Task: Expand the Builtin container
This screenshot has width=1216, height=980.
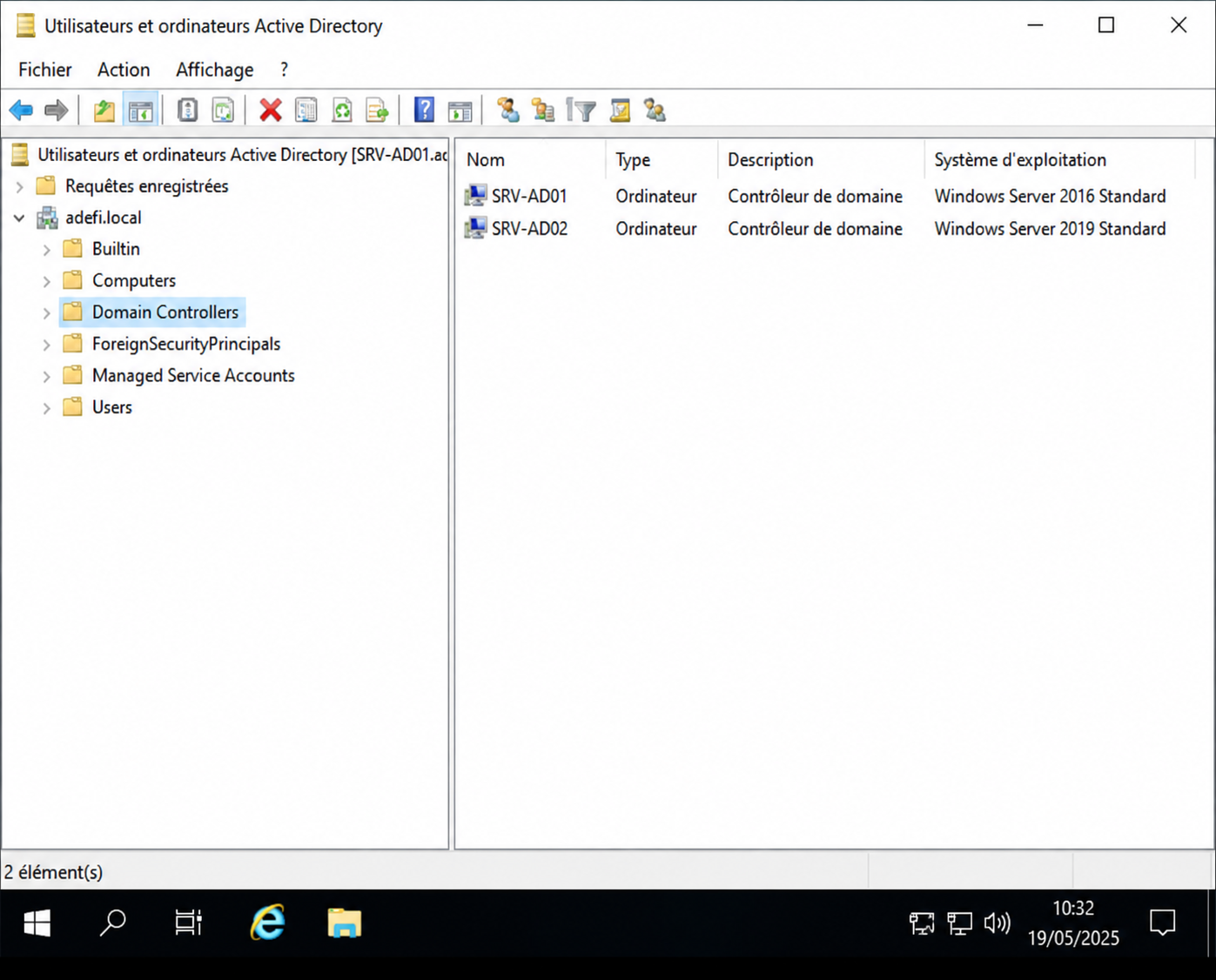Action: (47, 250)
